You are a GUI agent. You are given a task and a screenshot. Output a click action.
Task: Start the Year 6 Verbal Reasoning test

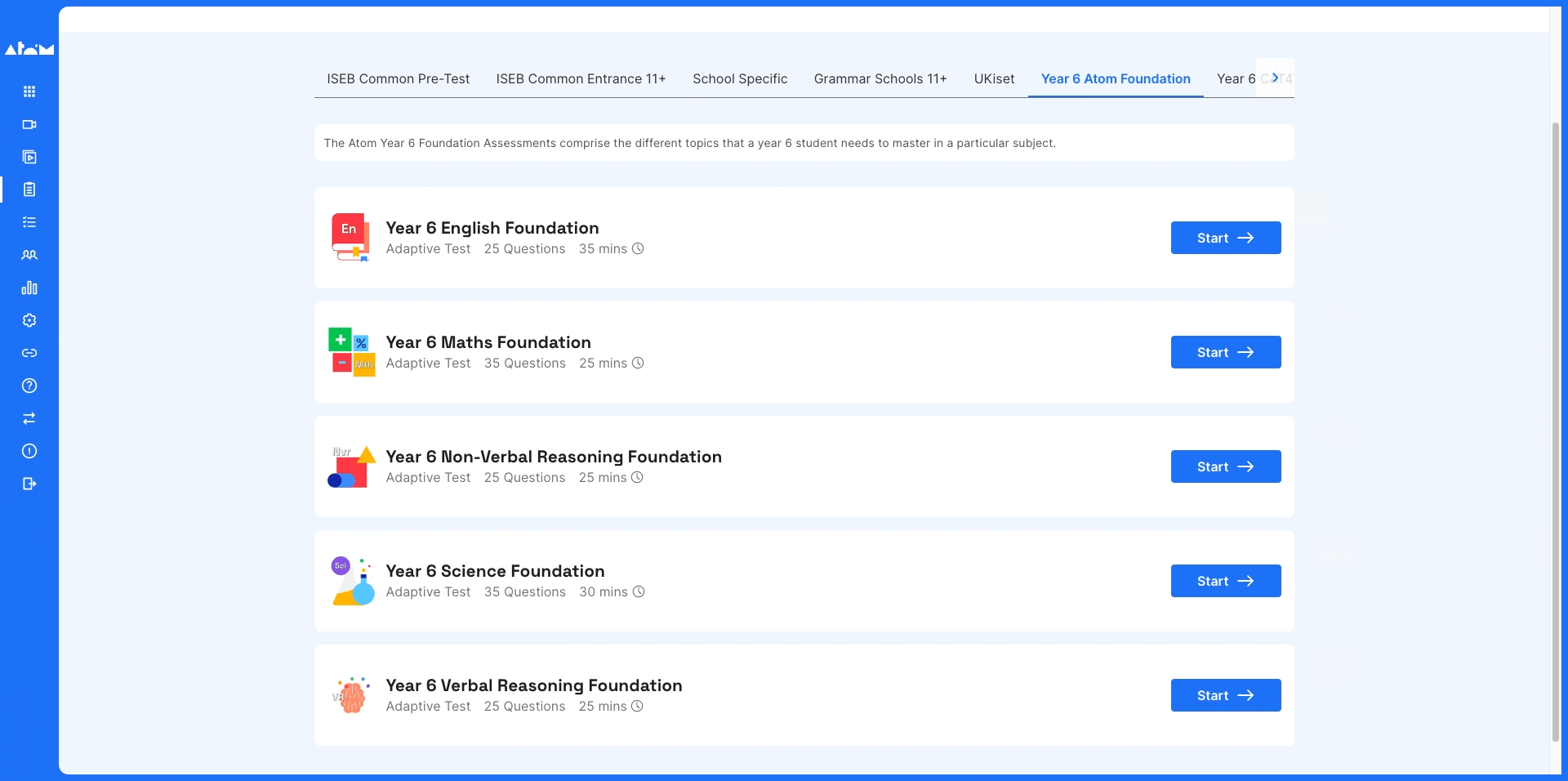(1226, 695)
